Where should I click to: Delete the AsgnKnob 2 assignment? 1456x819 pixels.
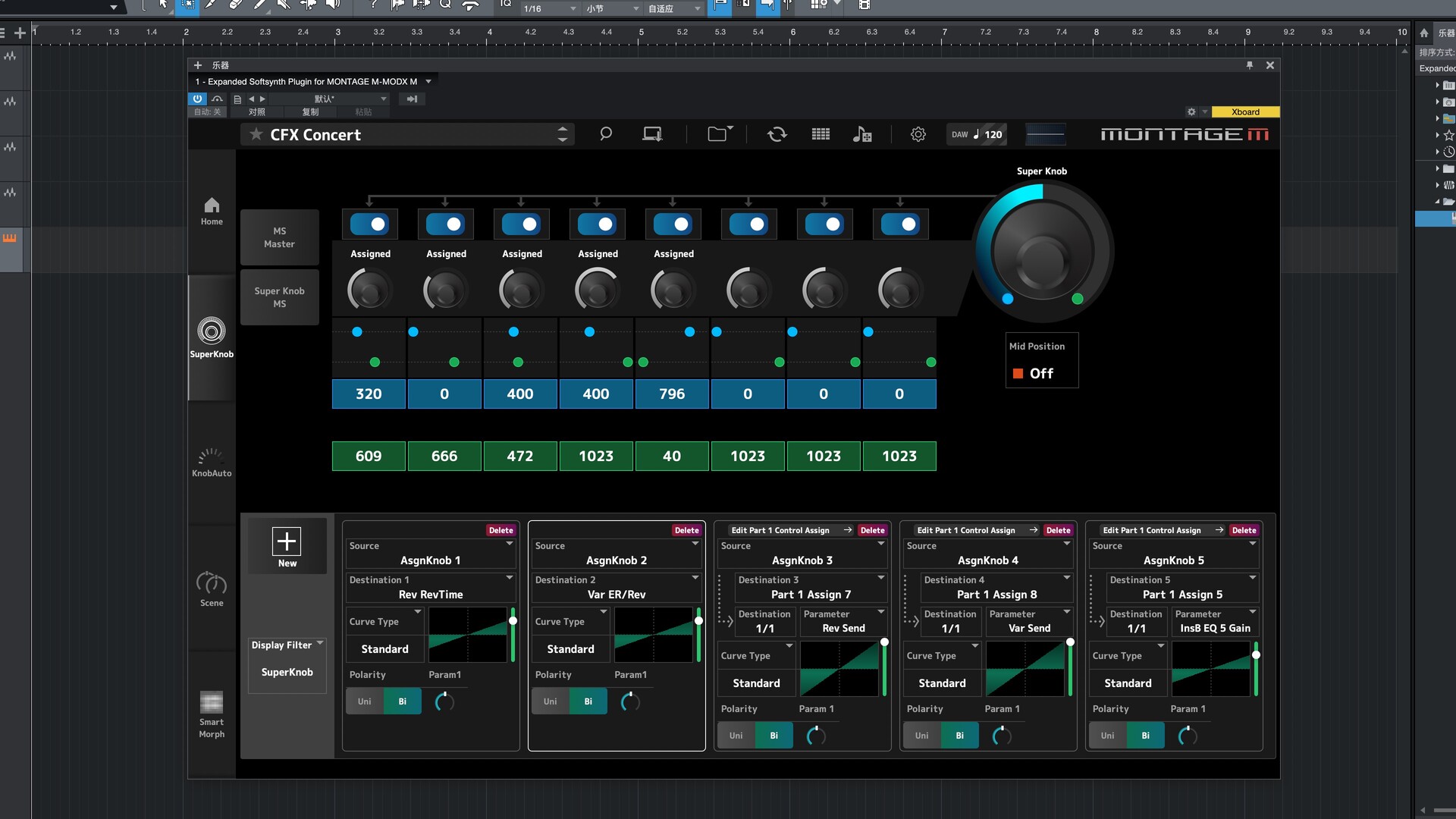pyautogui.click(x=686, y=530)
